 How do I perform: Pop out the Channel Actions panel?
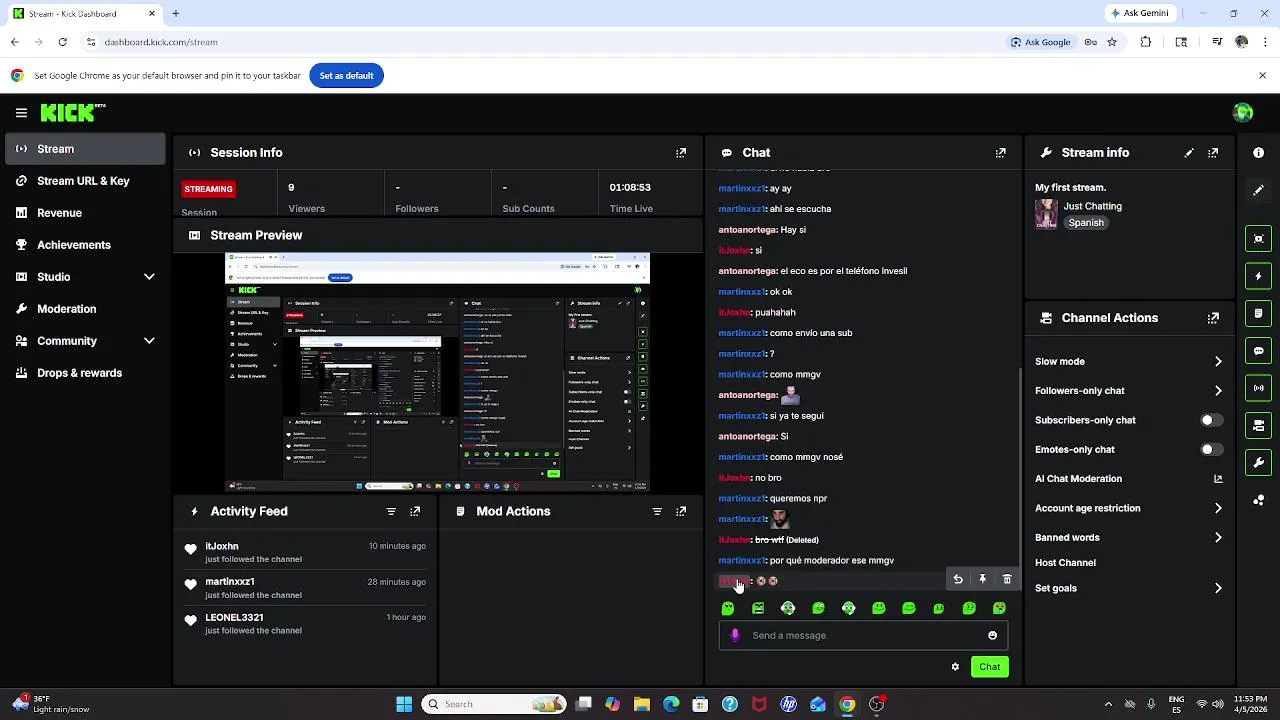(x=1213, y=318)
